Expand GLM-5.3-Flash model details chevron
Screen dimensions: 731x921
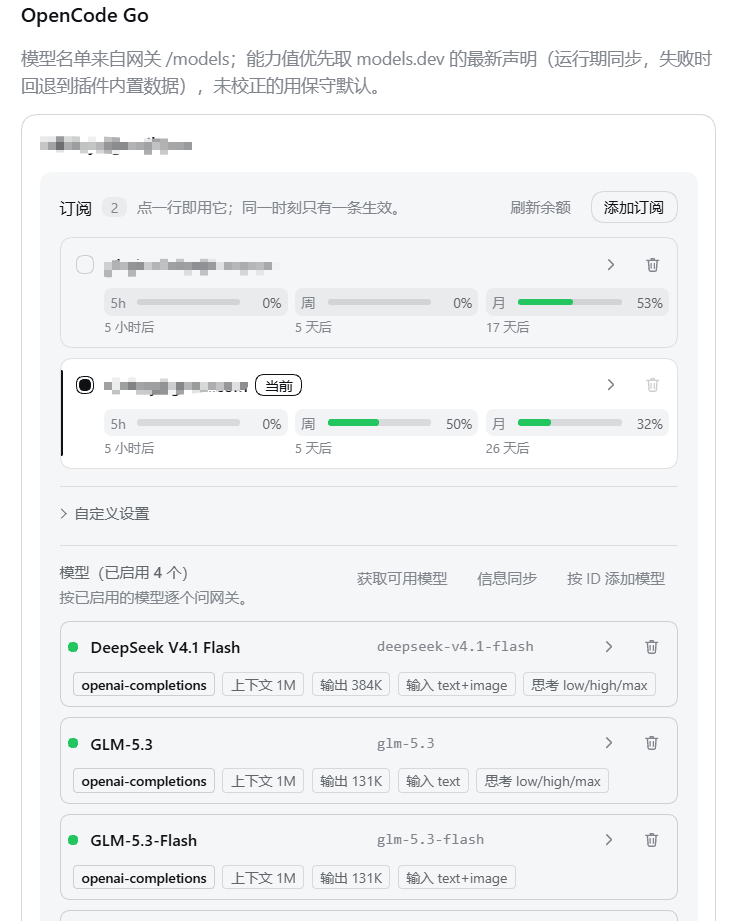pos(609,840)
